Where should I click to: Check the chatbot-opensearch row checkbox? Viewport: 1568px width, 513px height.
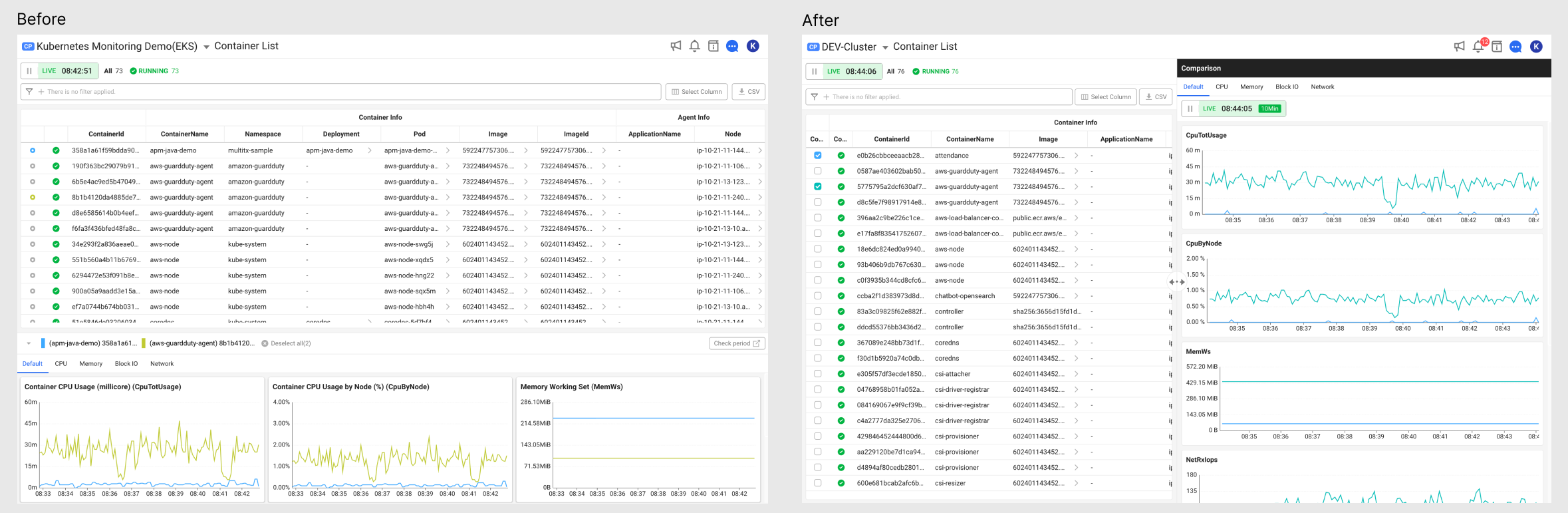pos(818,296)
